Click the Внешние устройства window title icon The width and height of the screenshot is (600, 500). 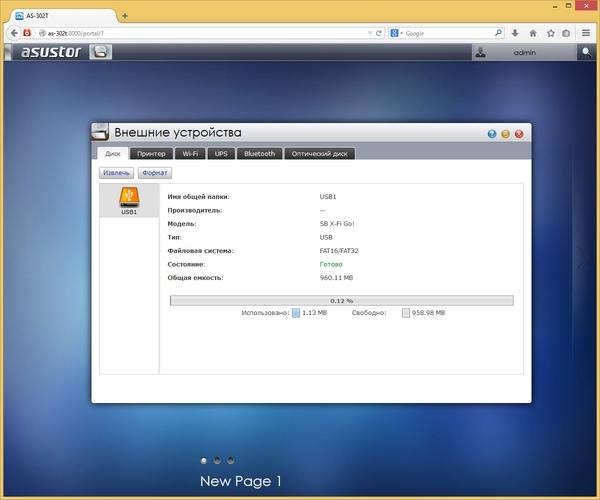(x=100, y=132)
